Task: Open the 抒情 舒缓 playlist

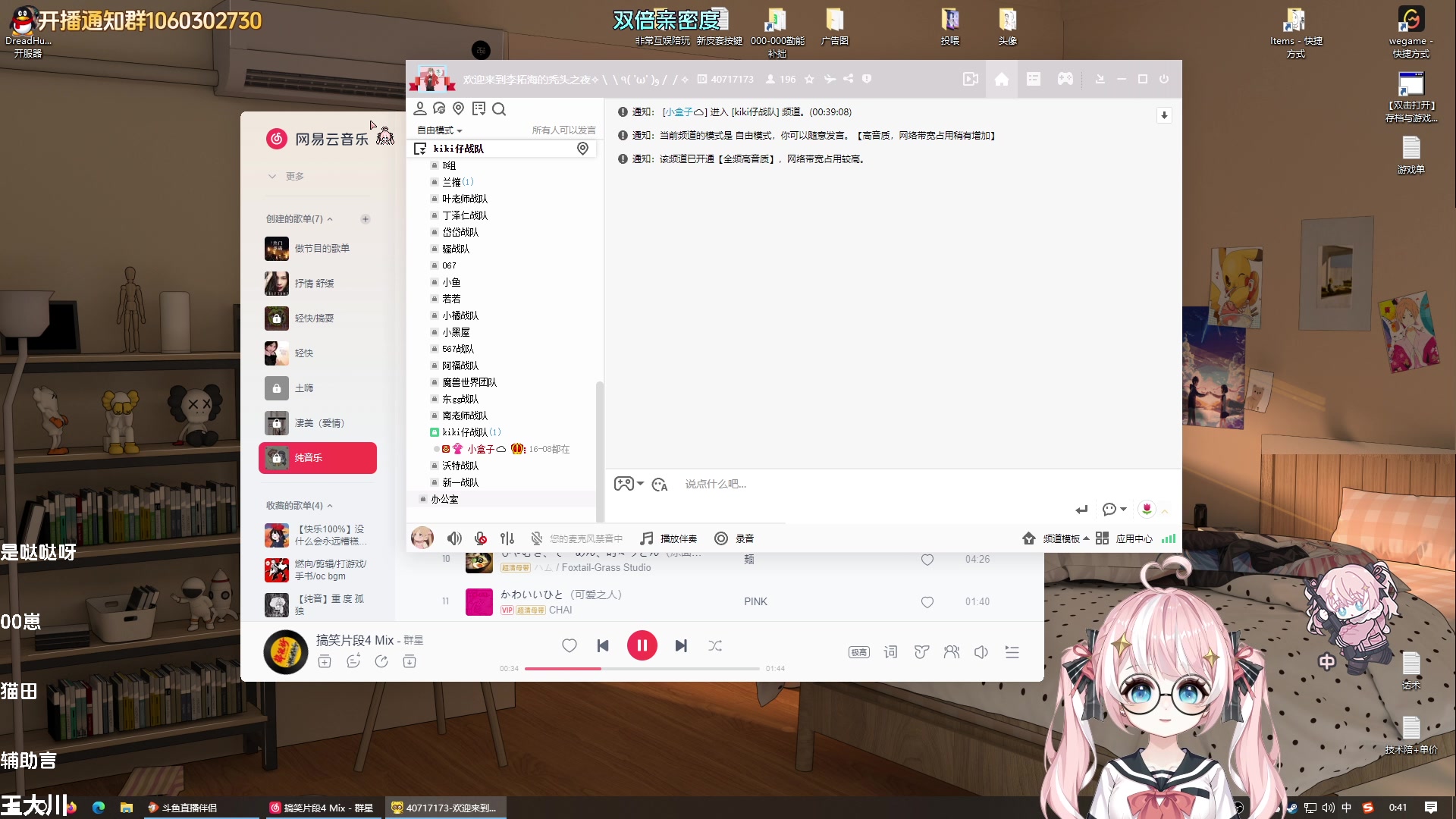Action: 318,284
